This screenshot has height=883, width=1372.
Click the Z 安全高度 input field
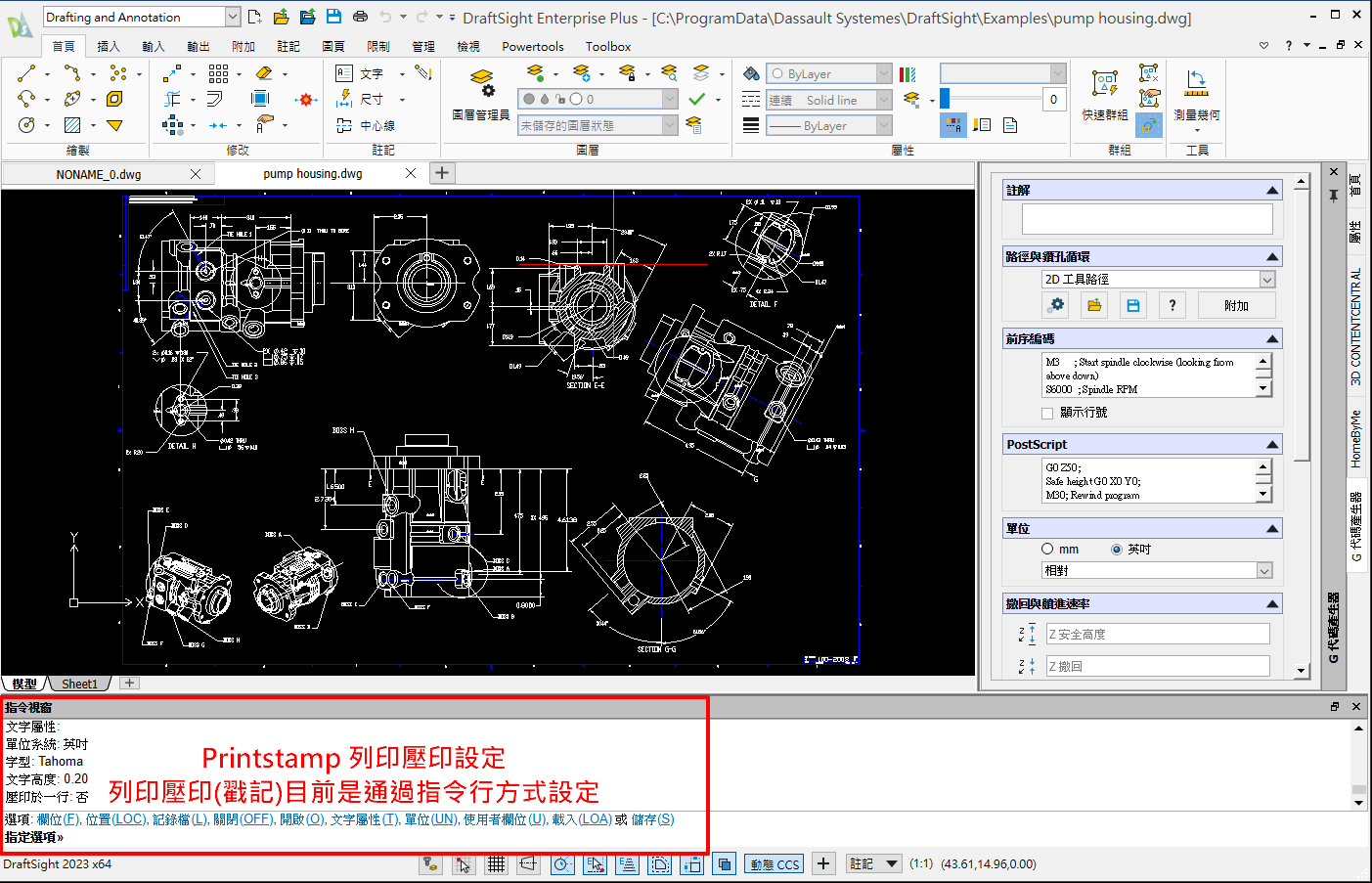coord(1158,635)
